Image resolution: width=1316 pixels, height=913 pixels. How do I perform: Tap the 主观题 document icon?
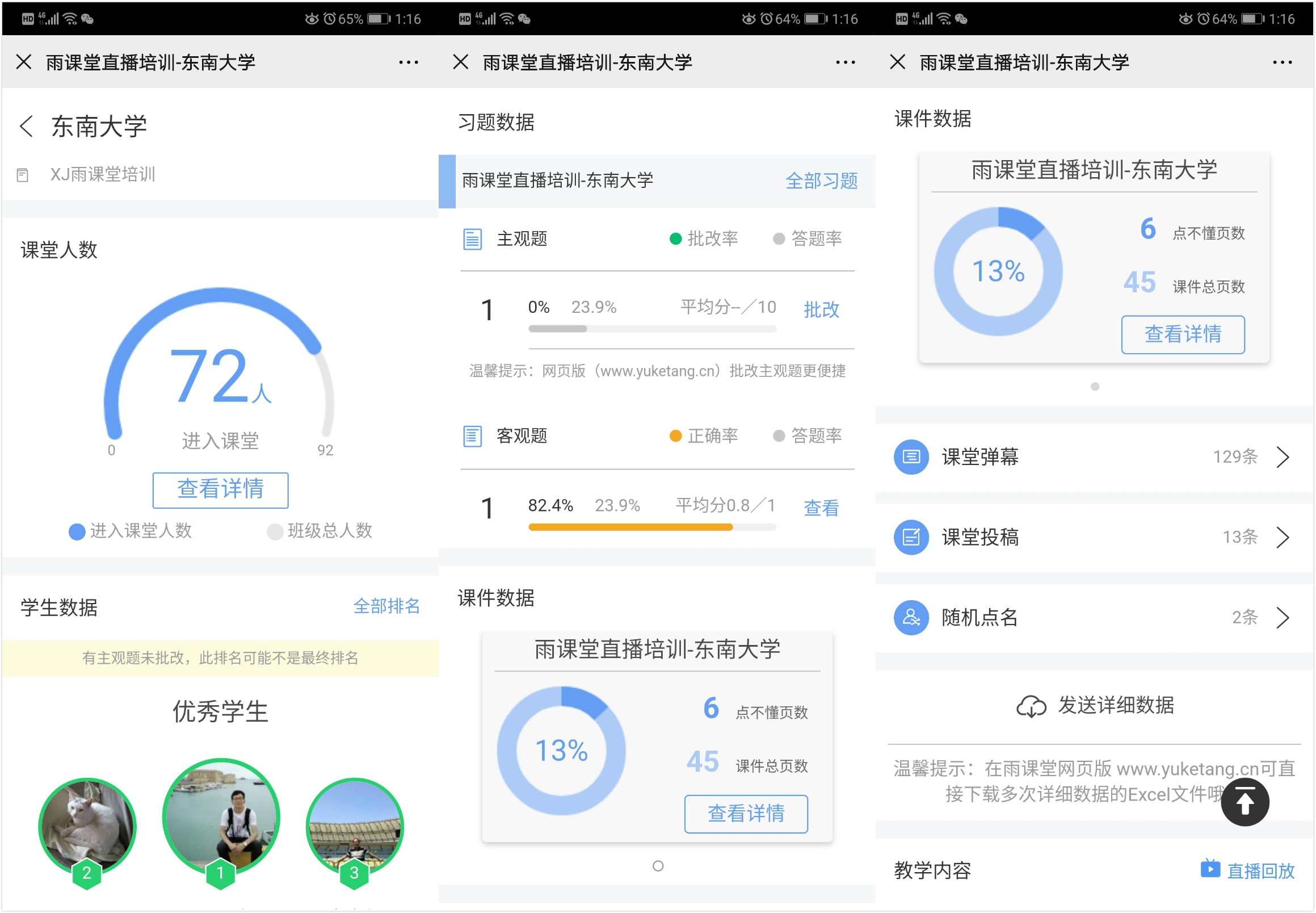[x=472, y=238]
